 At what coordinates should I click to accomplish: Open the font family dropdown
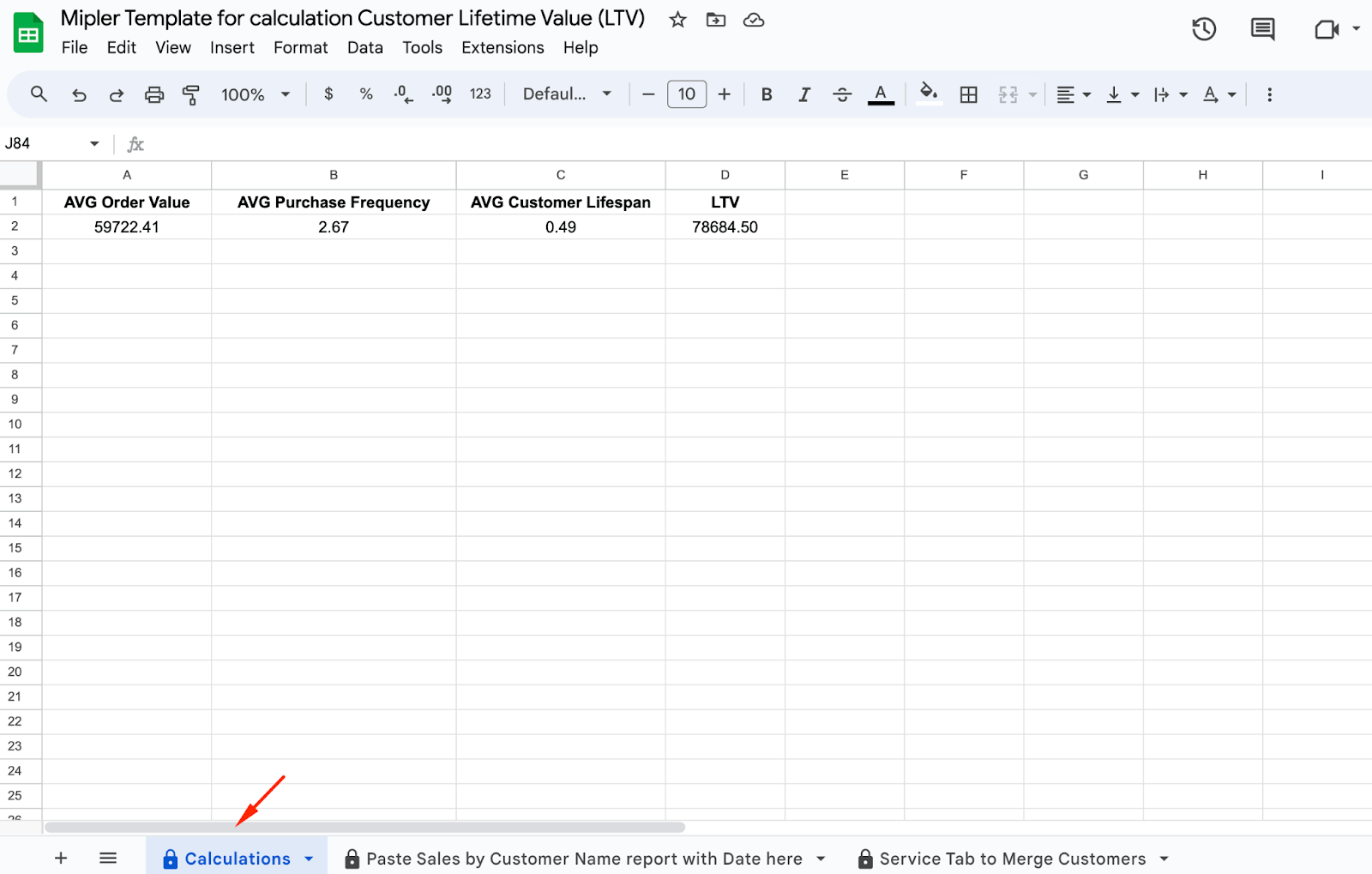pos(567,94)
